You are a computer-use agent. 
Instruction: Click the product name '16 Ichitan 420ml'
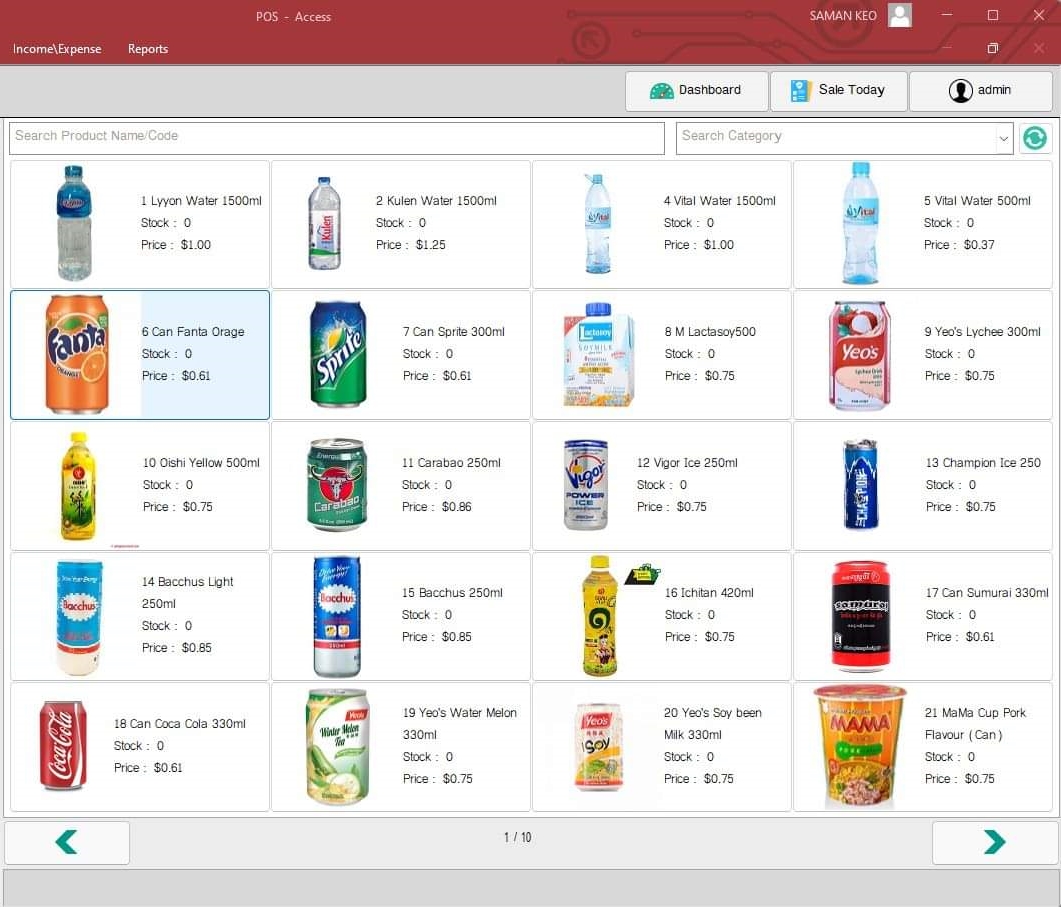pos(709,593)
